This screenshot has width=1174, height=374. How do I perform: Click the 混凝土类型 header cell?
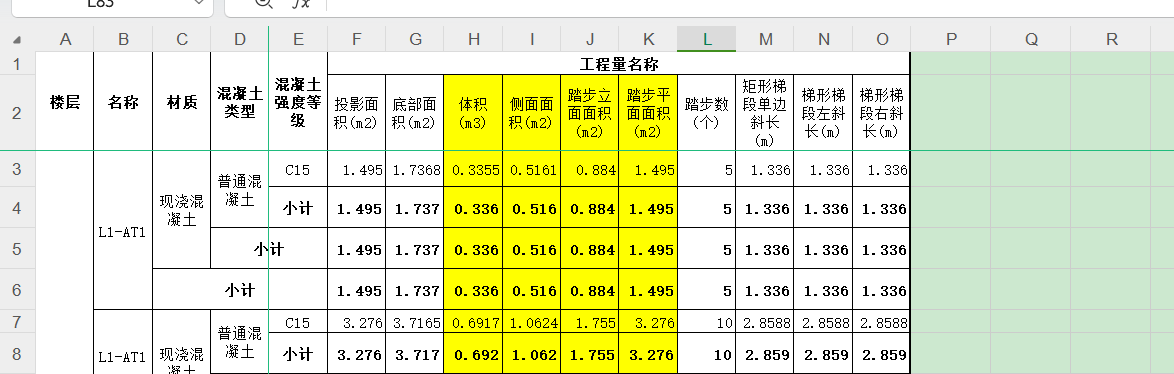pos(240,102)
